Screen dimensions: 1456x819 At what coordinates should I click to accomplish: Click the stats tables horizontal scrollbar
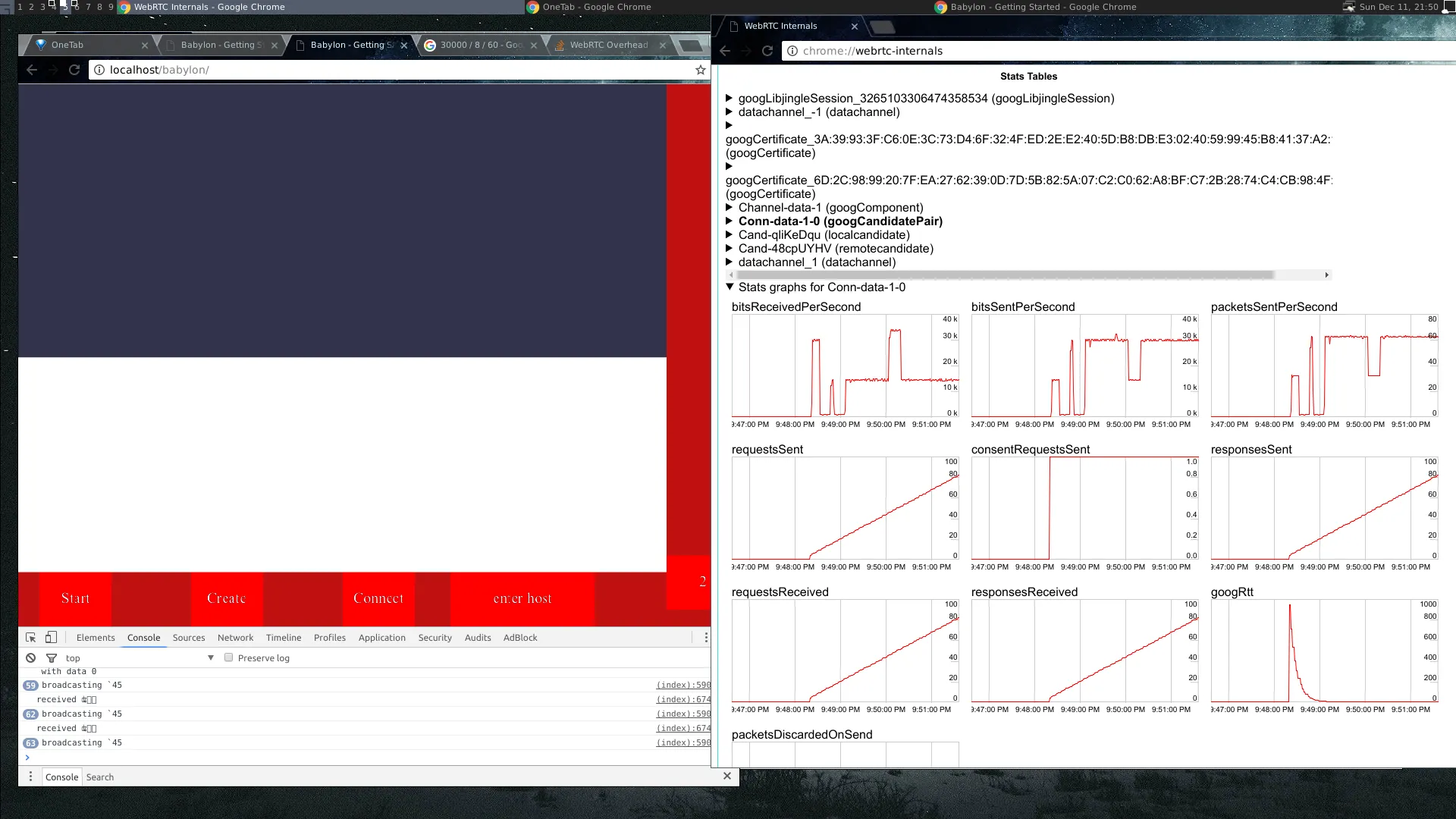(x=1001, y=275)
